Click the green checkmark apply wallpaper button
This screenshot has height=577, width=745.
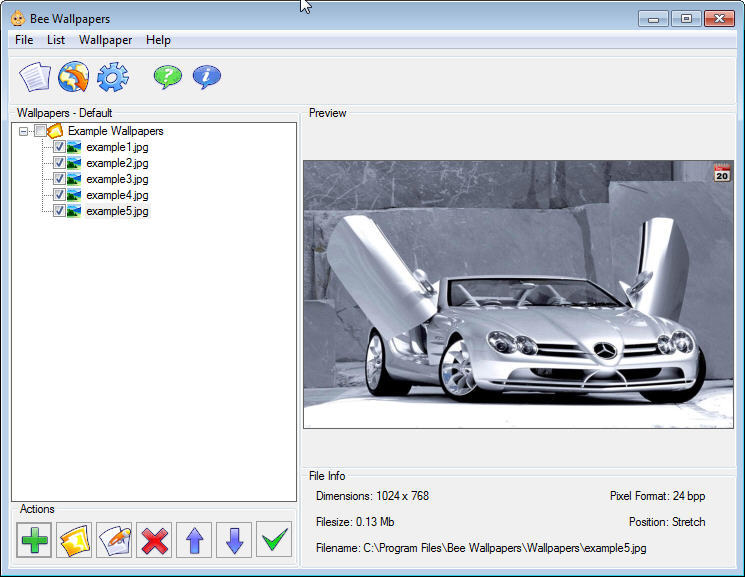point(274,540)
